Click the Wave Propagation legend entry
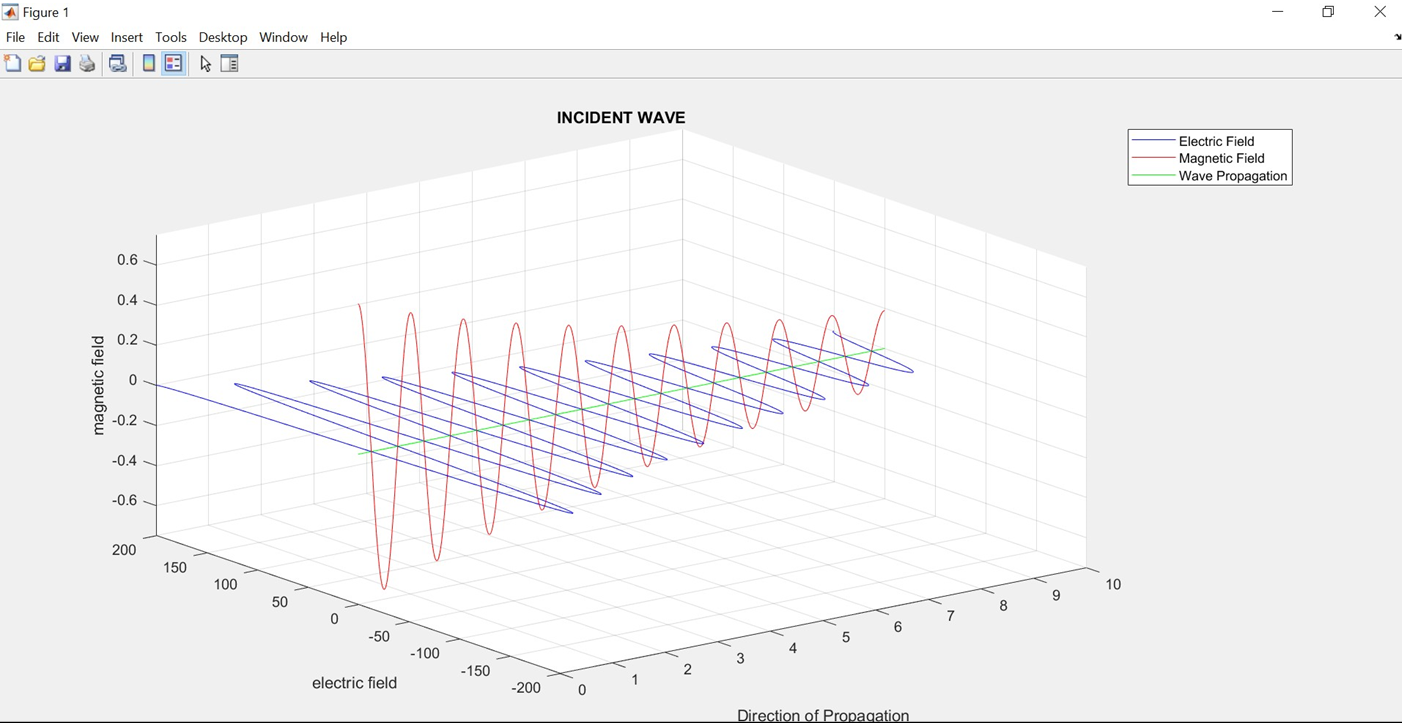 (x=1233, y=176)
